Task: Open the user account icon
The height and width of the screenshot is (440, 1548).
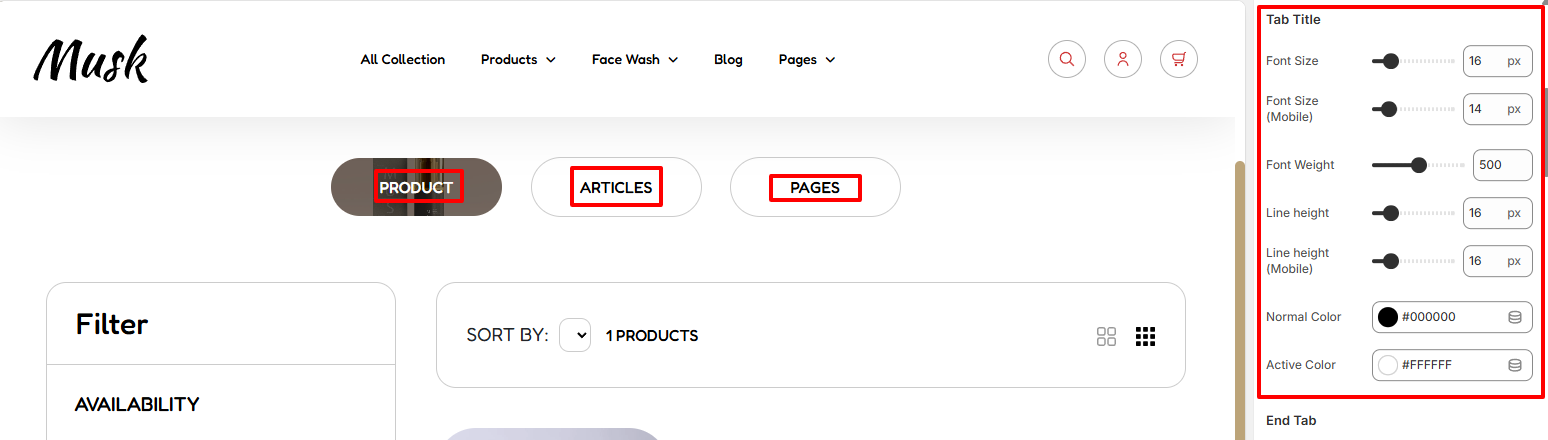Action: pyautogui.click(x=1123, y=59)
